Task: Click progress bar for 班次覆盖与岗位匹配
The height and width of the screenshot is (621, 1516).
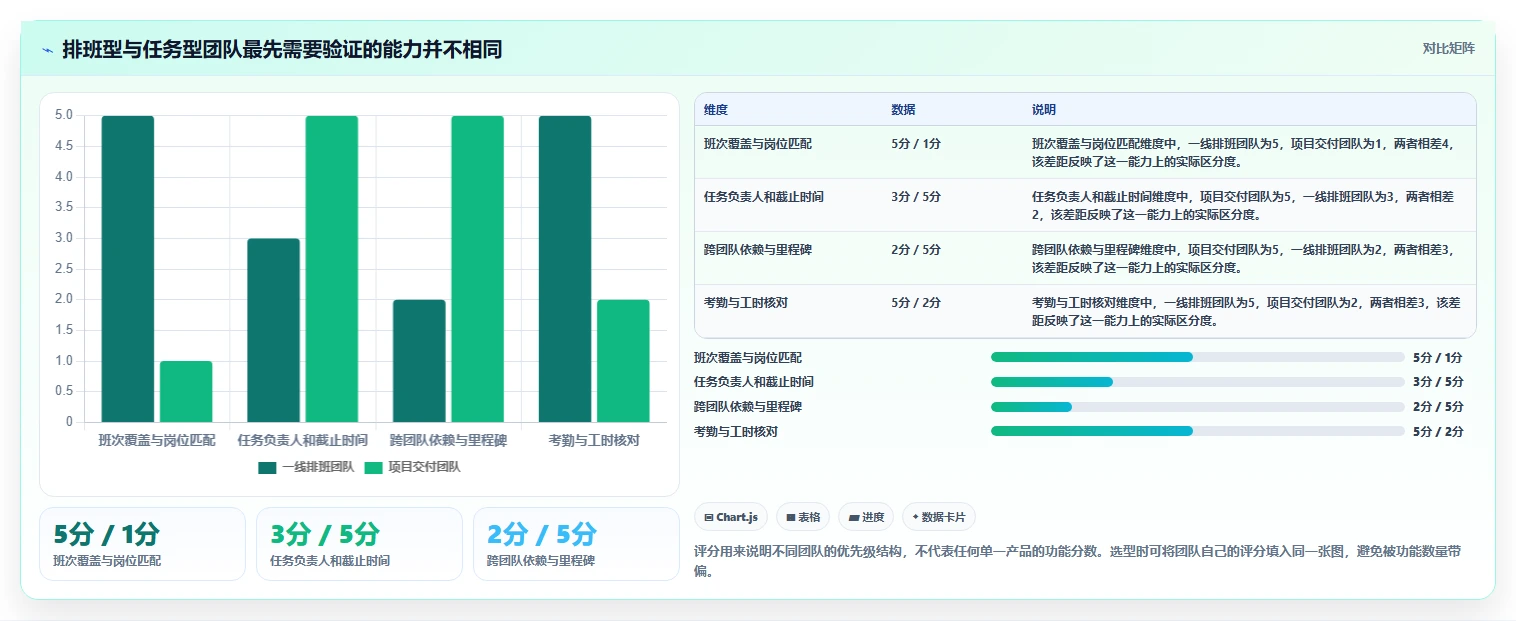Action: 1198,357
